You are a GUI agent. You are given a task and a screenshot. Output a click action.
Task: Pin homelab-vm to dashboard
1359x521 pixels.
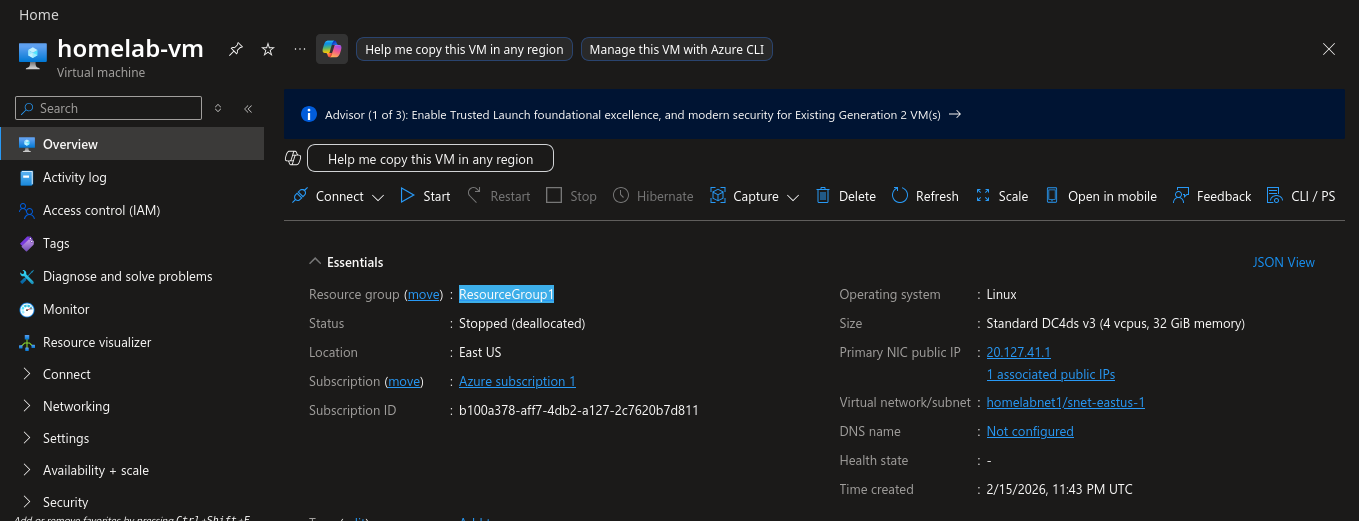click(236, 49)
